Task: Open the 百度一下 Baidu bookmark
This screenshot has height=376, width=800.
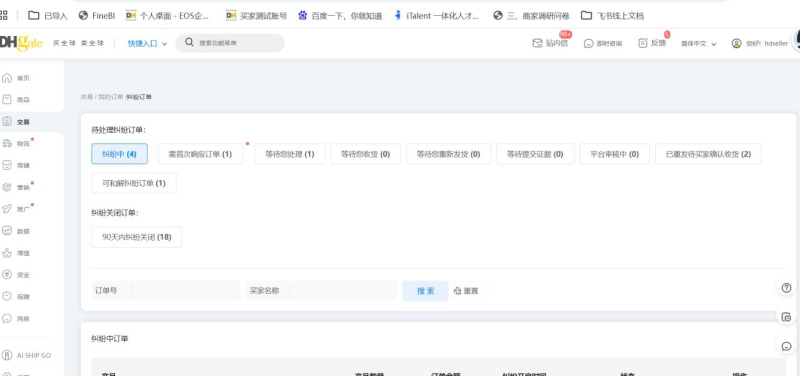Action: [340, 16]
